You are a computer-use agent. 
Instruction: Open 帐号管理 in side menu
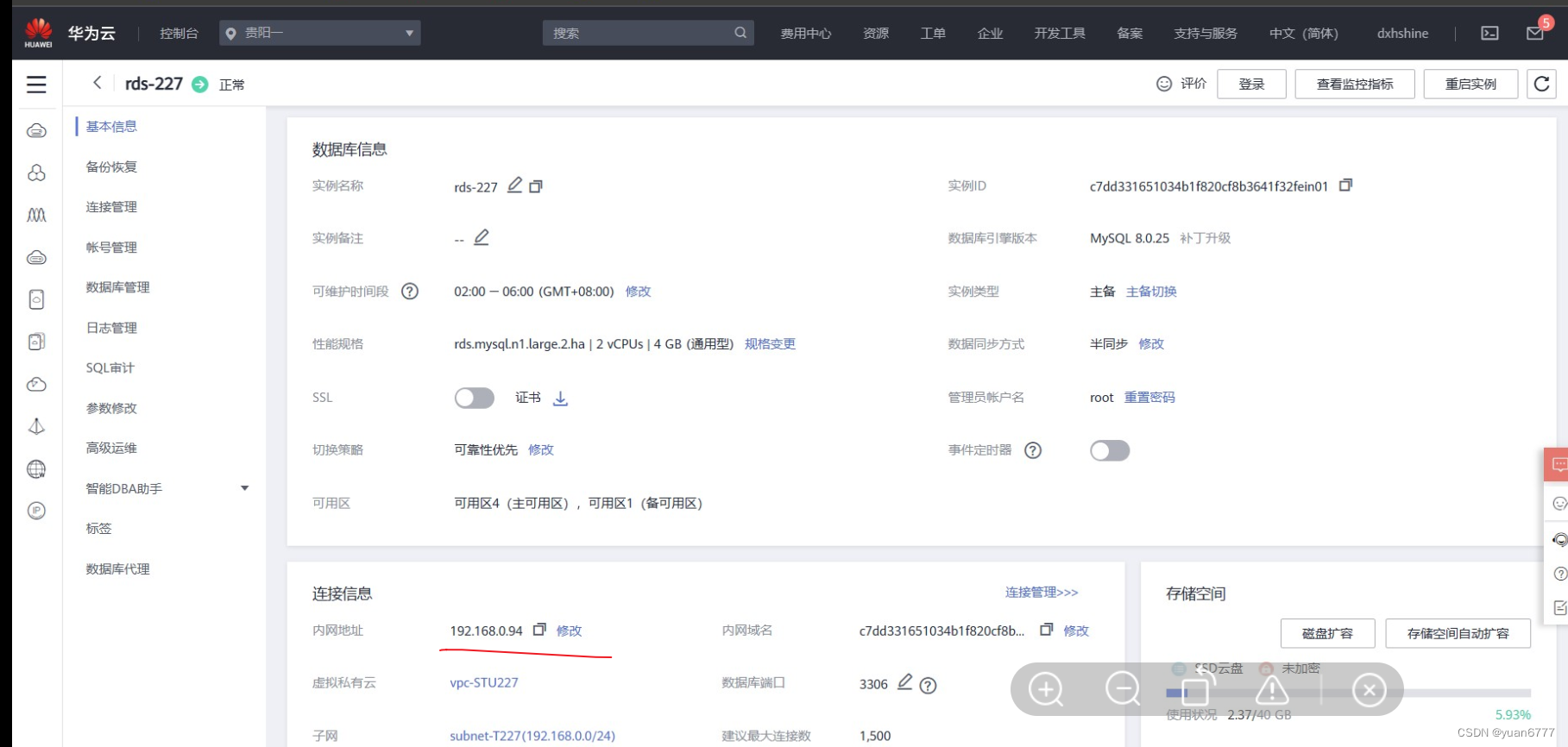111,247
